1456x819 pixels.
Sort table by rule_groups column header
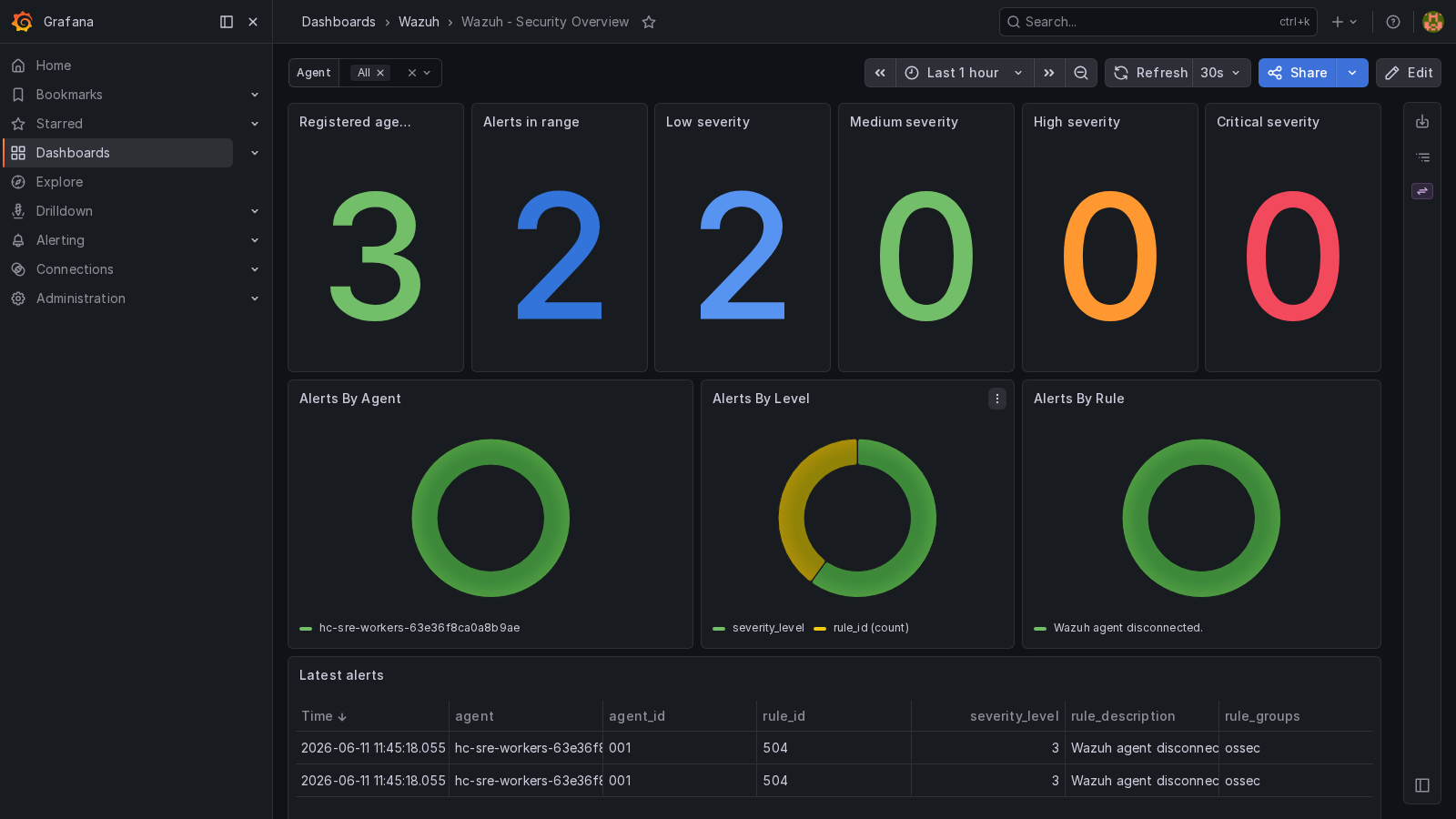point(1262,716)
